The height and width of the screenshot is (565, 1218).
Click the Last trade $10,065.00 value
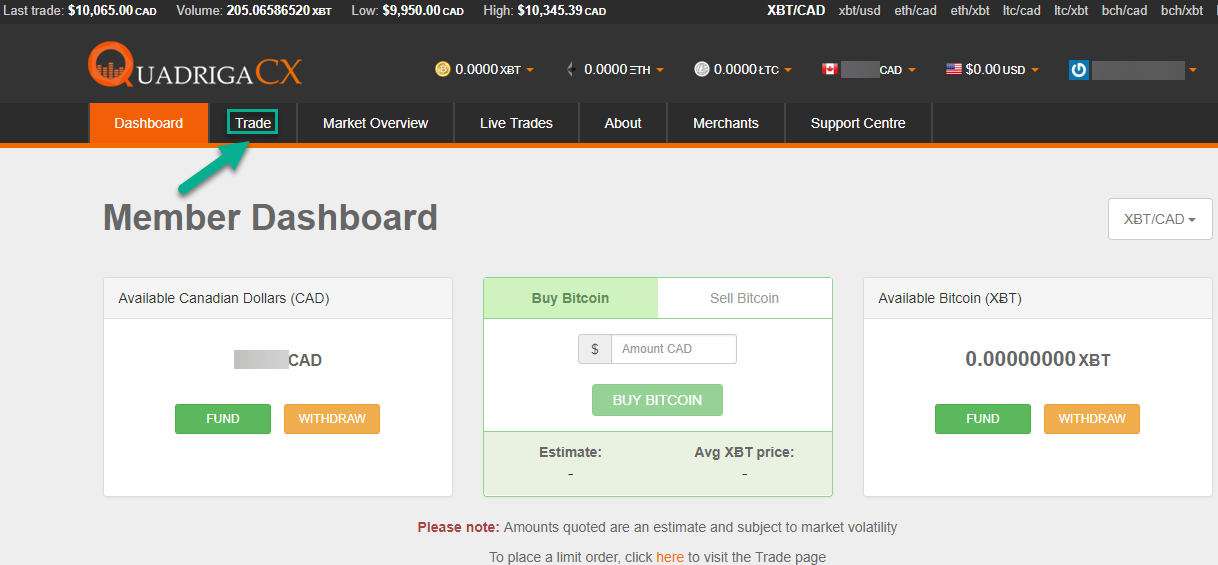click(112, 10)
